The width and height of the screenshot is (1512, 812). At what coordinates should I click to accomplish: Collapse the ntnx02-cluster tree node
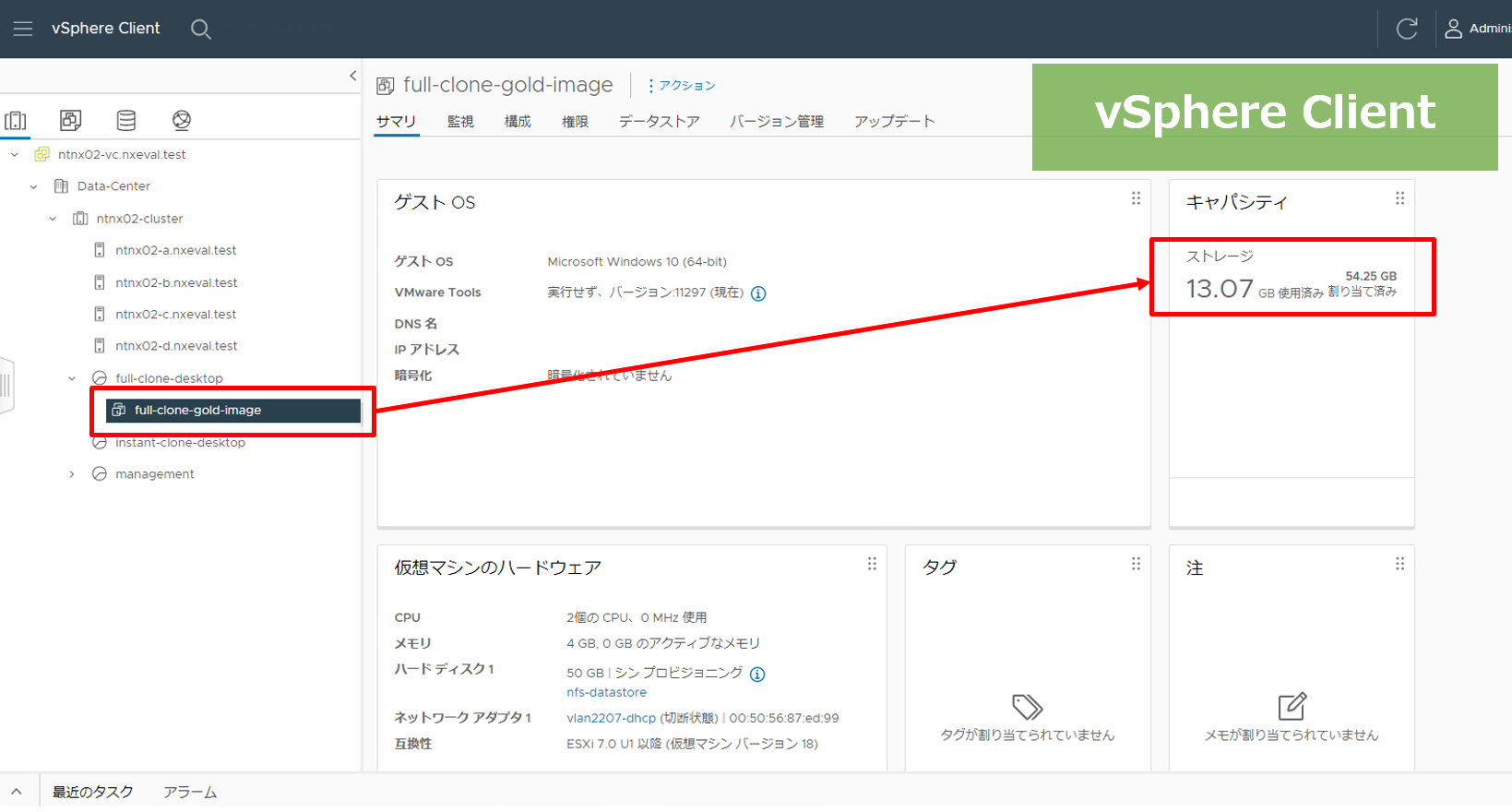54,219
